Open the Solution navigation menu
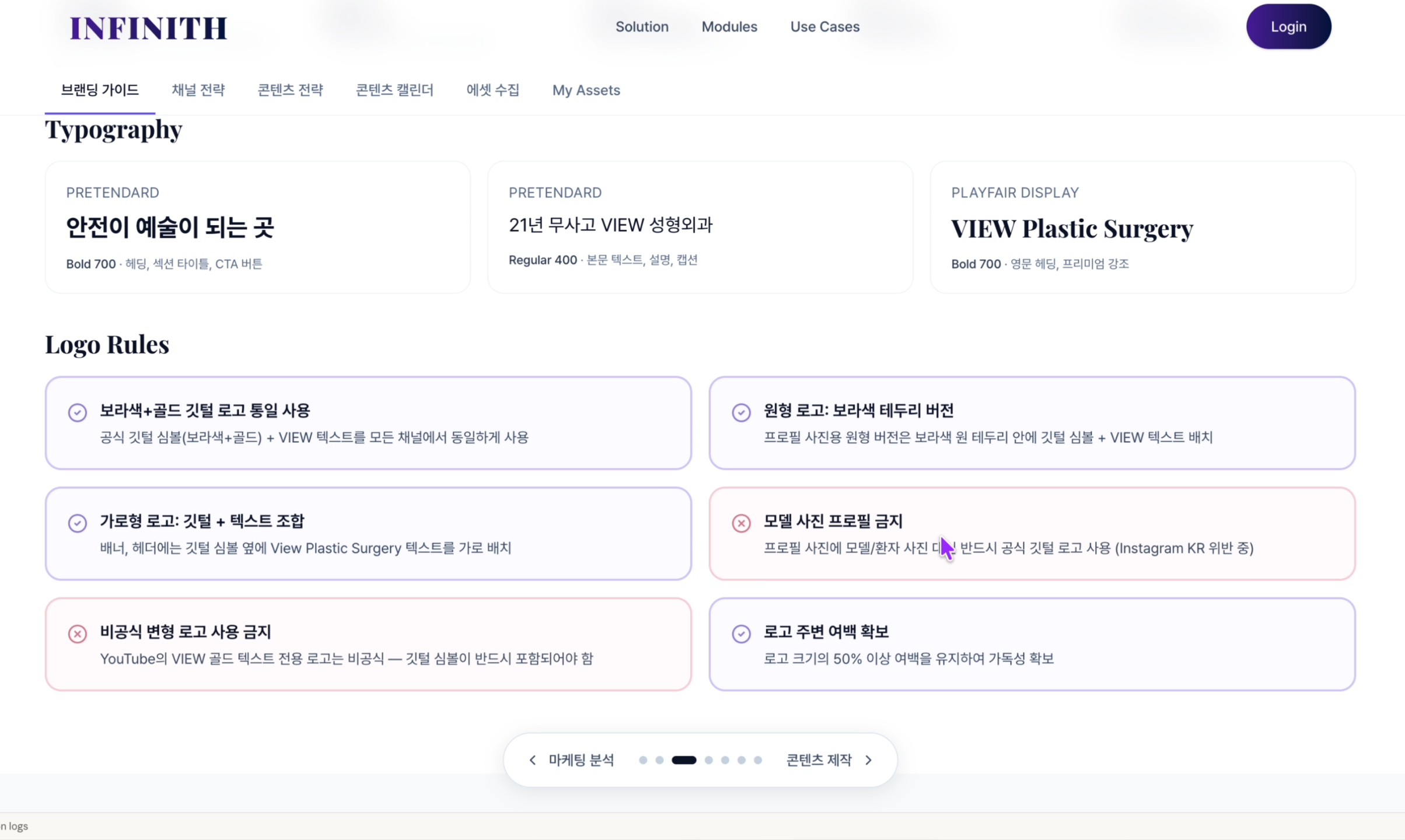The height and width of the screenshot is (840, 1405). (x=642, y=27)
